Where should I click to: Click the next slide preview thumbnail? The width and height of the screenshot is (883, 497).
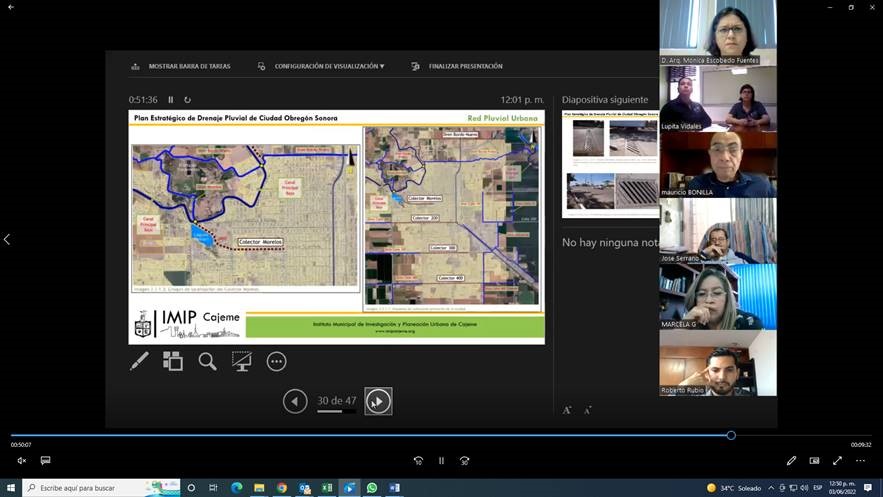click(610, 163)
